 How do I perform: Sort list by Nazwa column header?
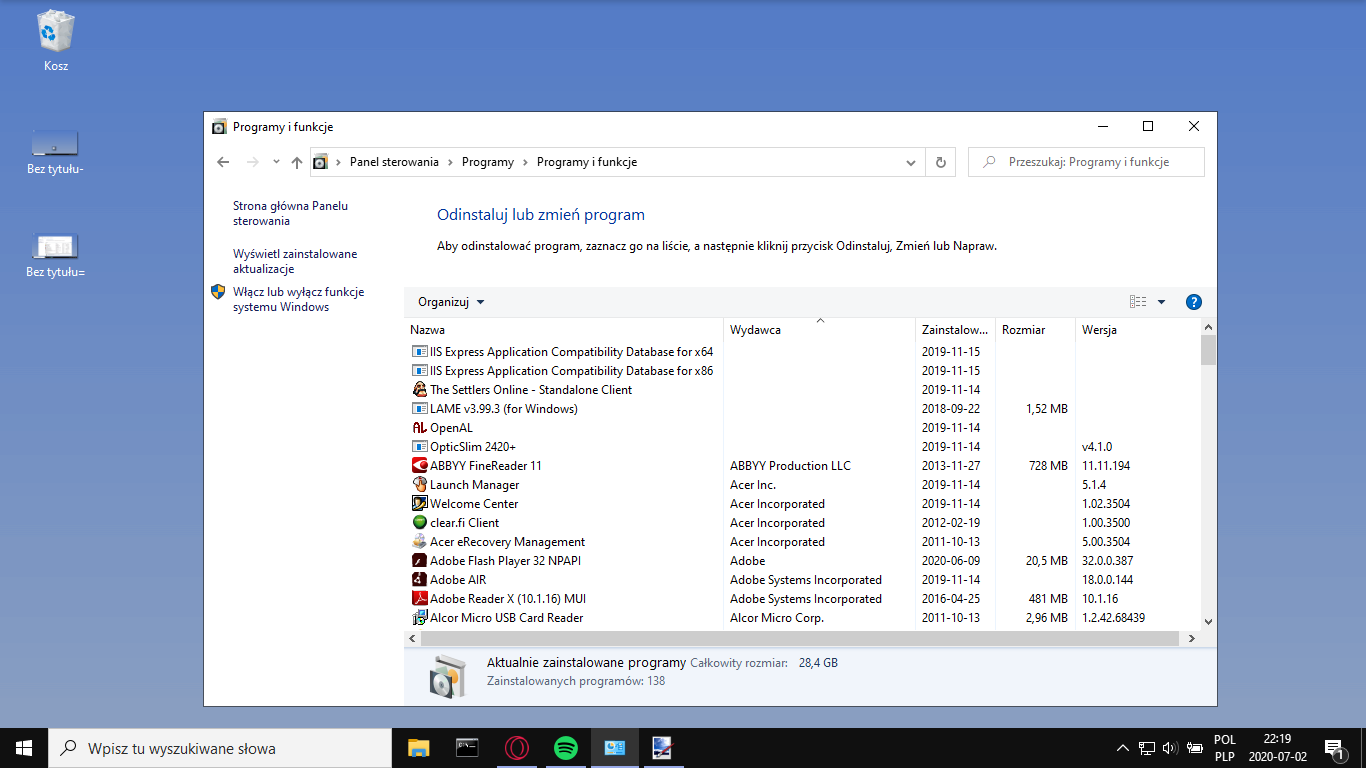click(x=565, y=330)
